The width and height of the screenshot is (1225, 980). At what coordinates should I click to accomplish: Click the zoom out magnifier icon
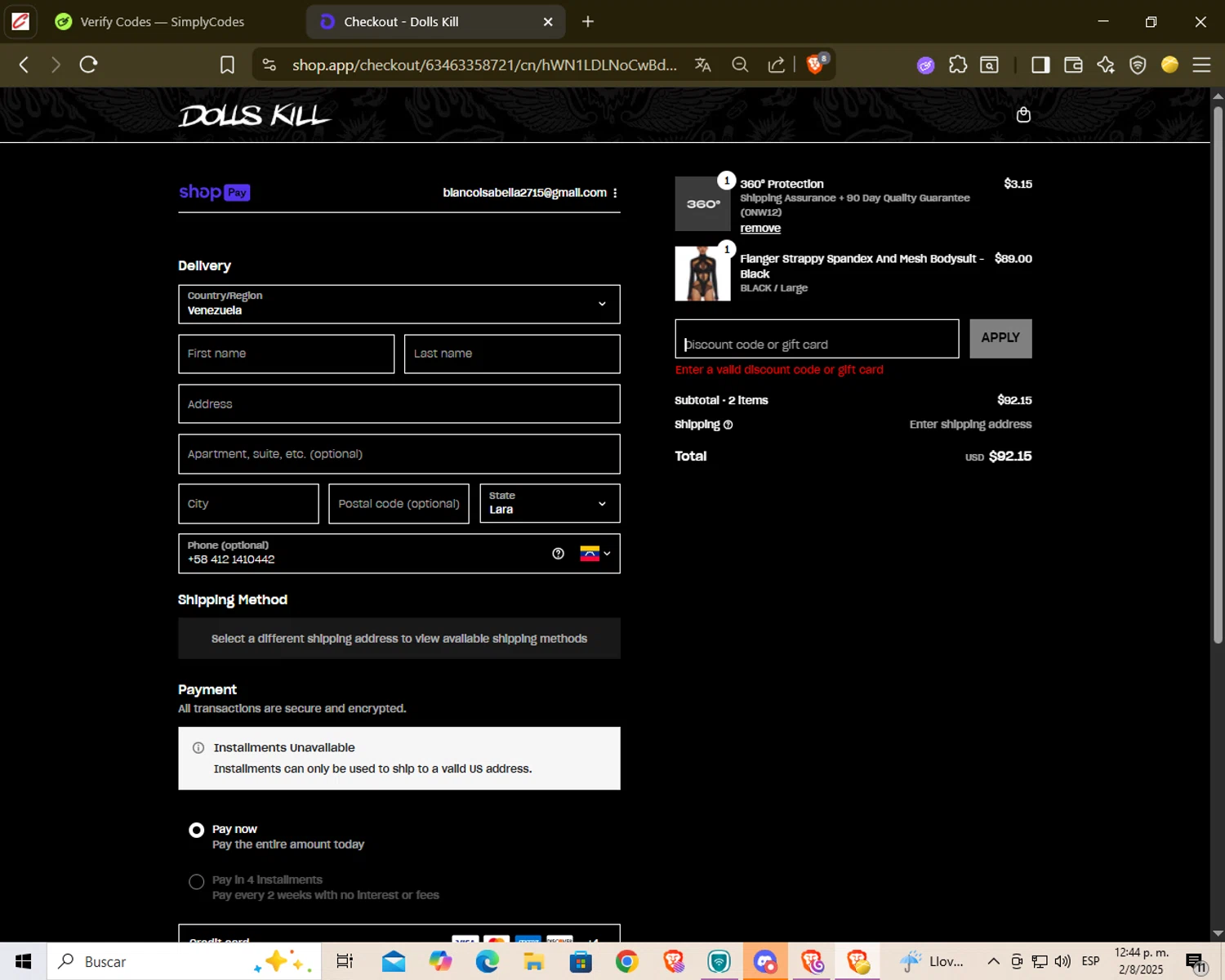740,65
